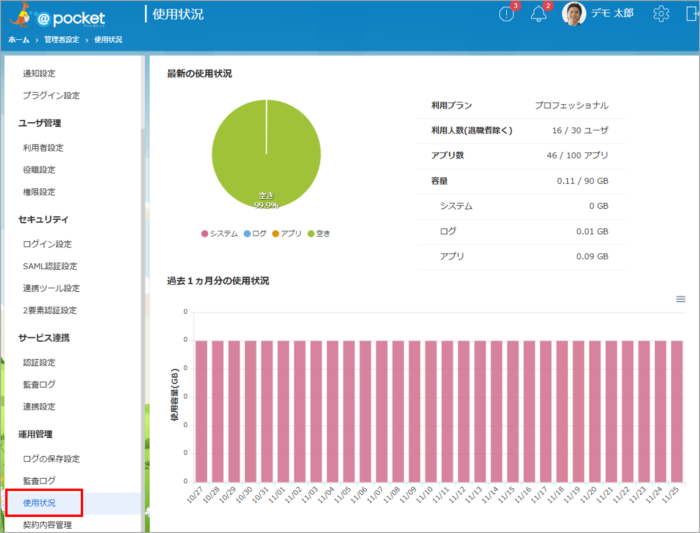Screen dimensions: 700x533
Task: Go to 管理者設定 in the breadcrumb
Action: coord(61,39)
